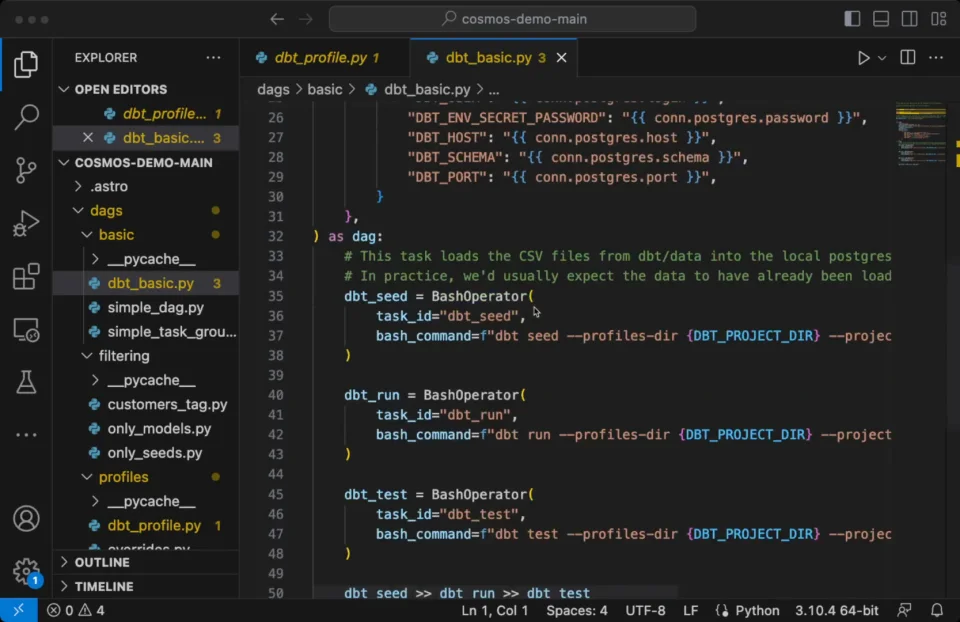Open the Source Control view
The width and height of the screenshot is (960, 622).
tap(26, 170)
